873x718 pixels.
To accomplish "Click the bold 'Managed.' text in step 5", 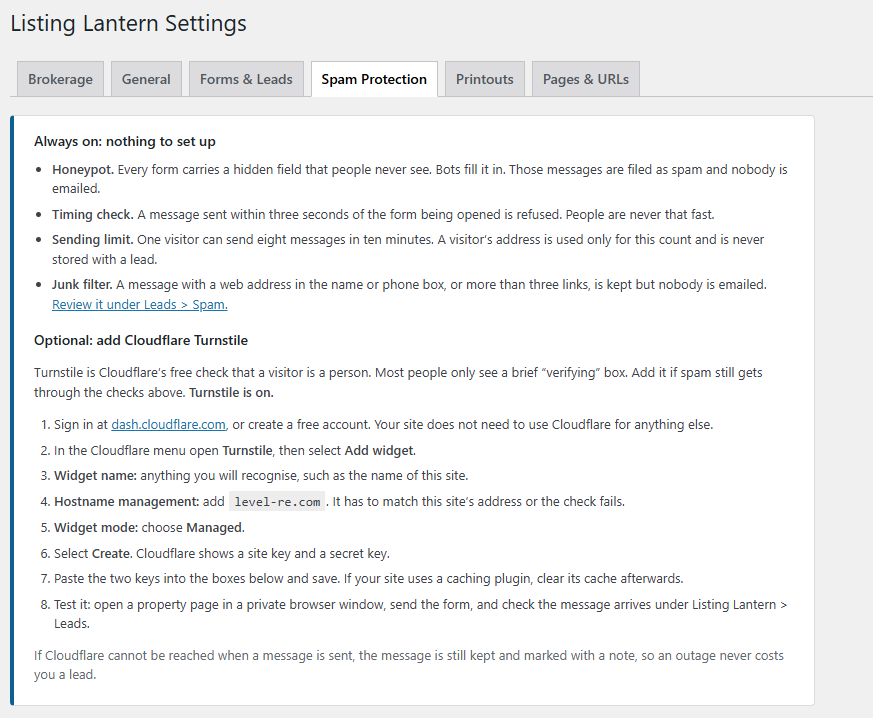I will tap(215, 527).
